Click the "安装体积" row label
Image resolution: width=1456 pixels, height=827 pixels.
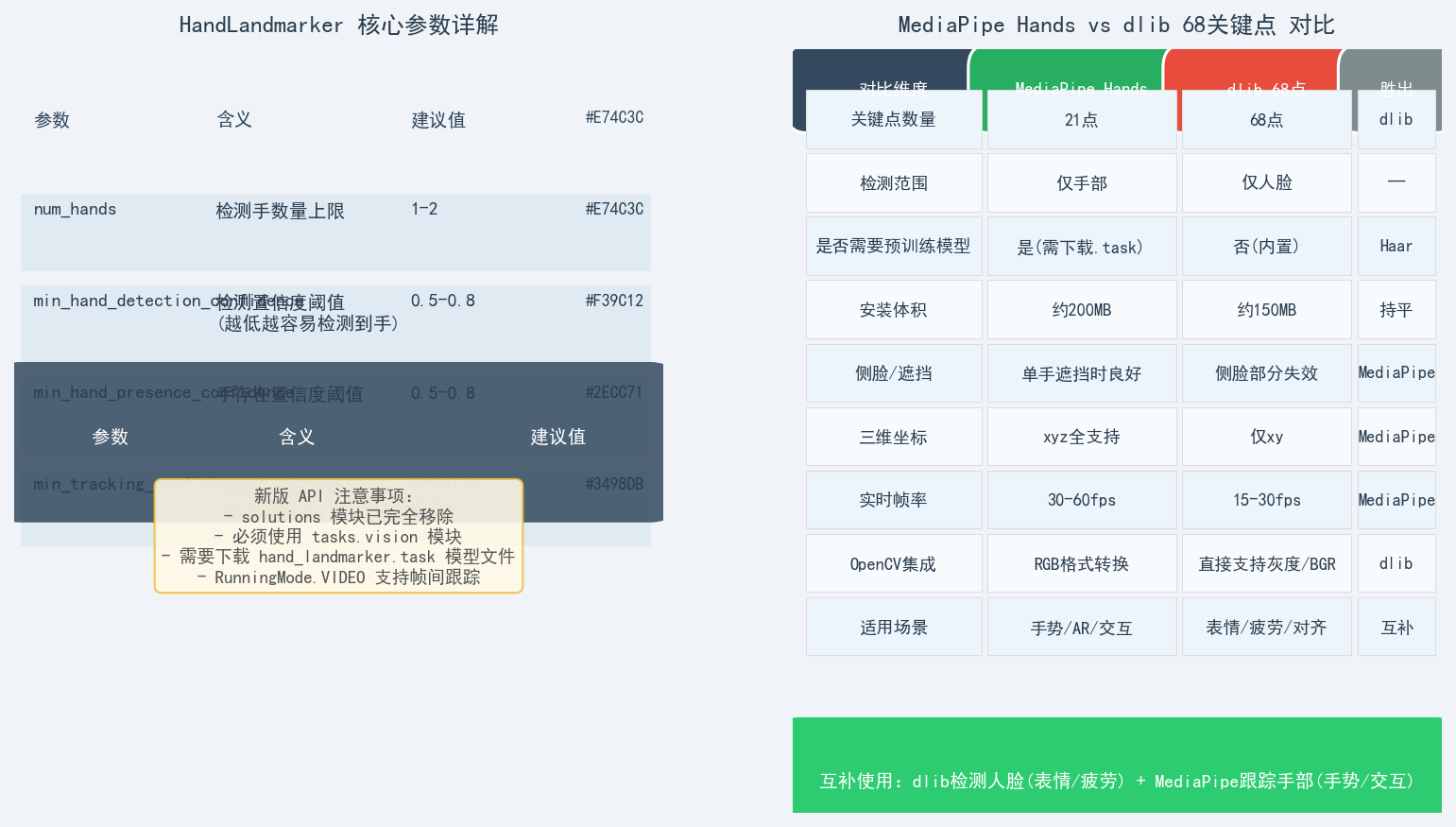(894, 310)
